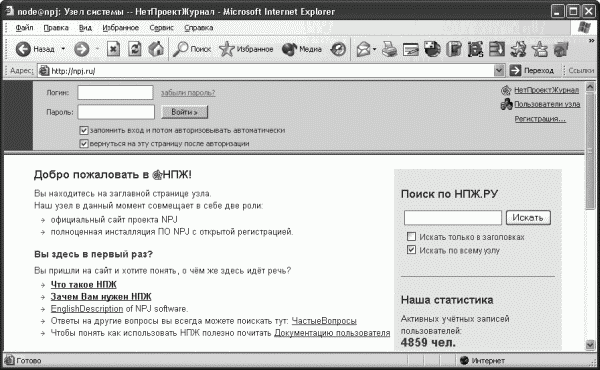Open the Сервис menu
Image resolution: width=600 pixels, height=370 pixels.
(x=161, y=28)
